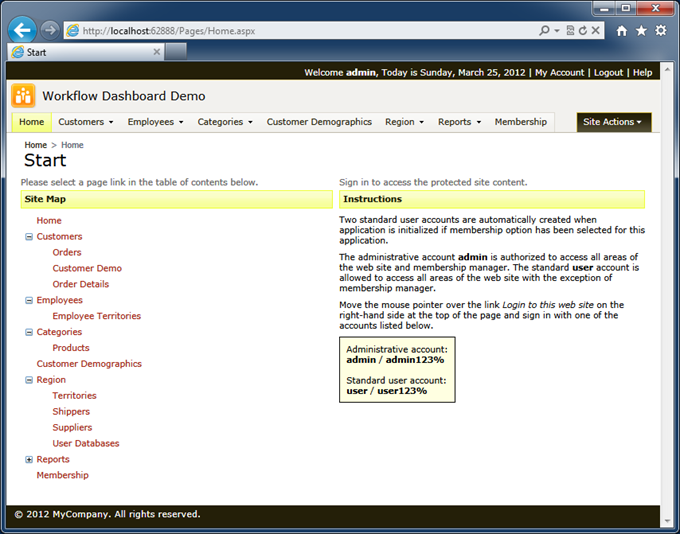Viewport: 680px width, 534px height.
Task: Open Customer Demographics link in Site Map
Action: coord(89,364)
